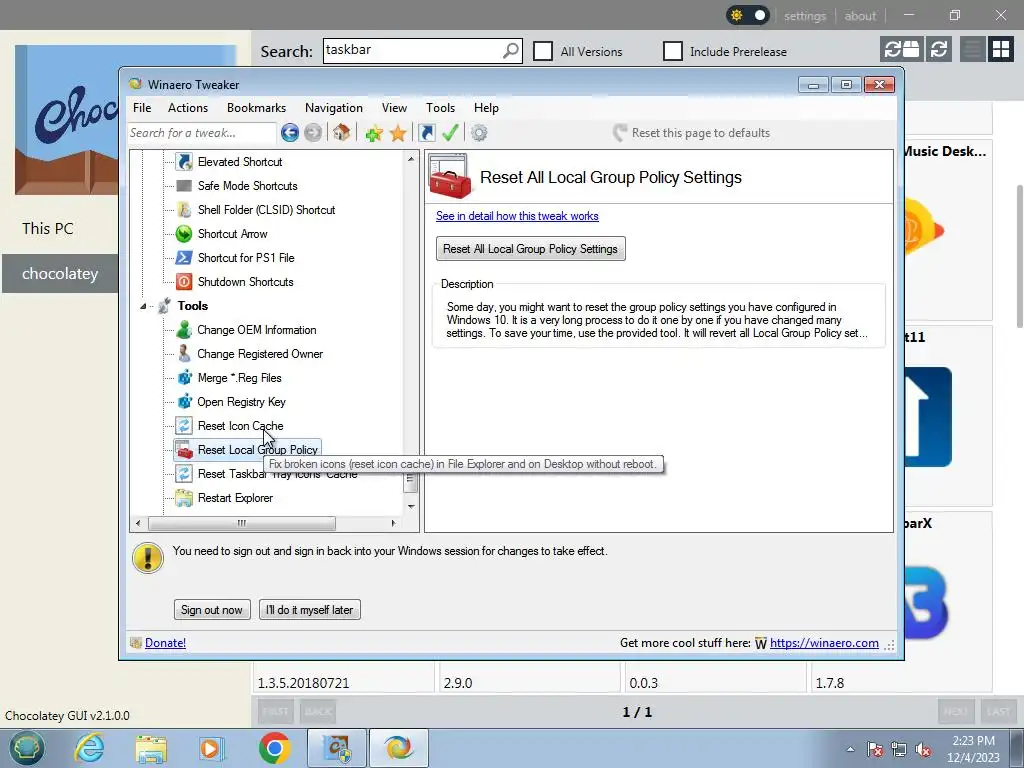Click Chocolatey refresh packages icon
This screenshot has height=768, width=1024.
pyautogui.click(x=938, y=50)
